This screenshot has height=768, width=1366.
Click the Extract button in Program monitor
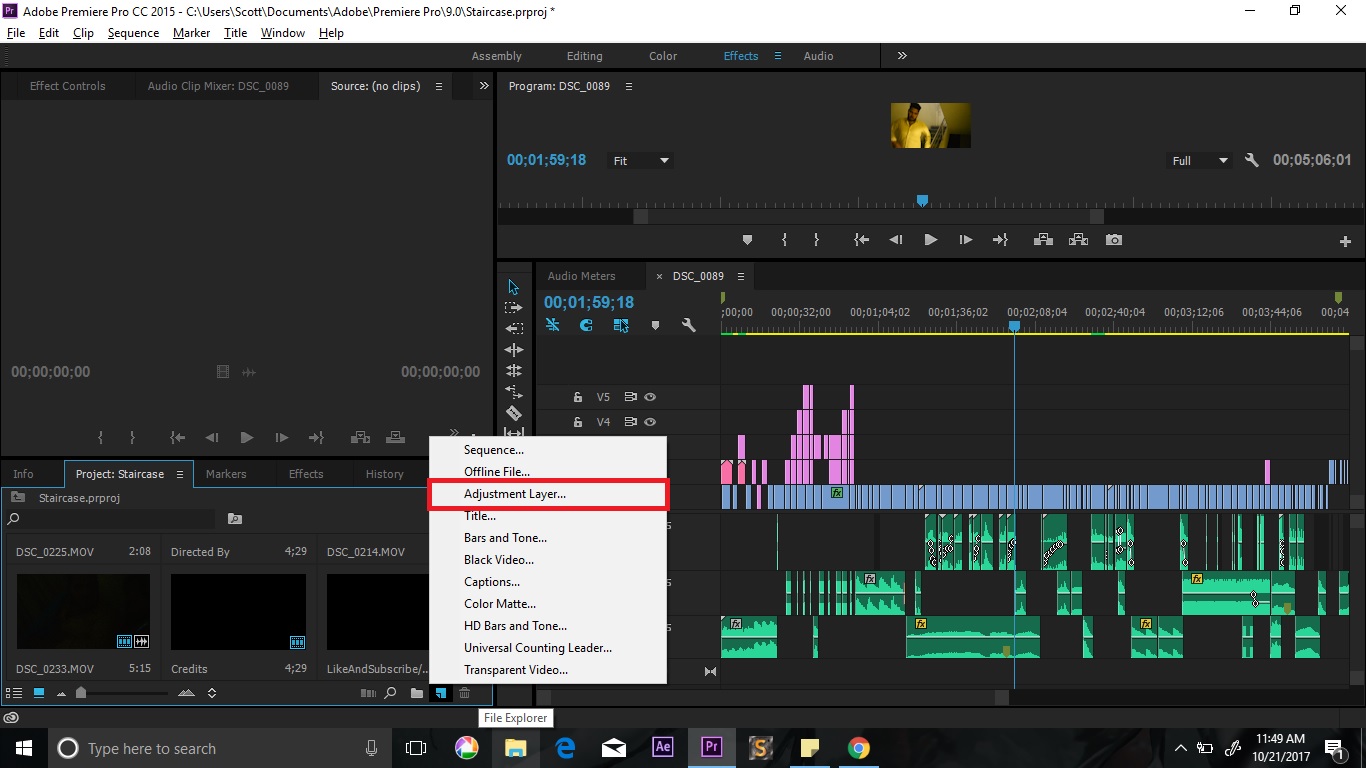(x=1078, y=240)
